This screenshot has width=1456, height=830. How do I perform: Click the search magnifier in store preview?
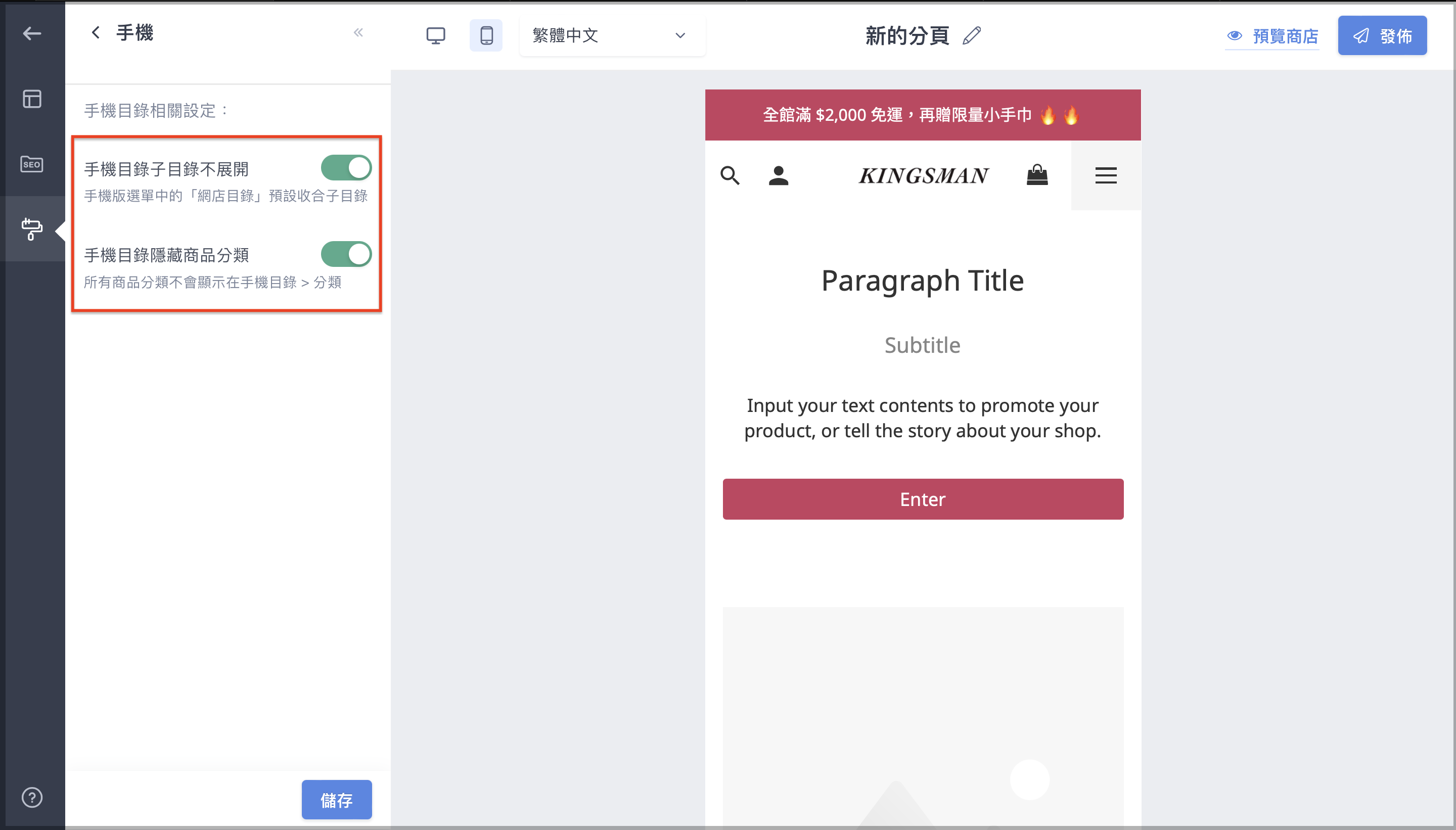pos(730,175)
